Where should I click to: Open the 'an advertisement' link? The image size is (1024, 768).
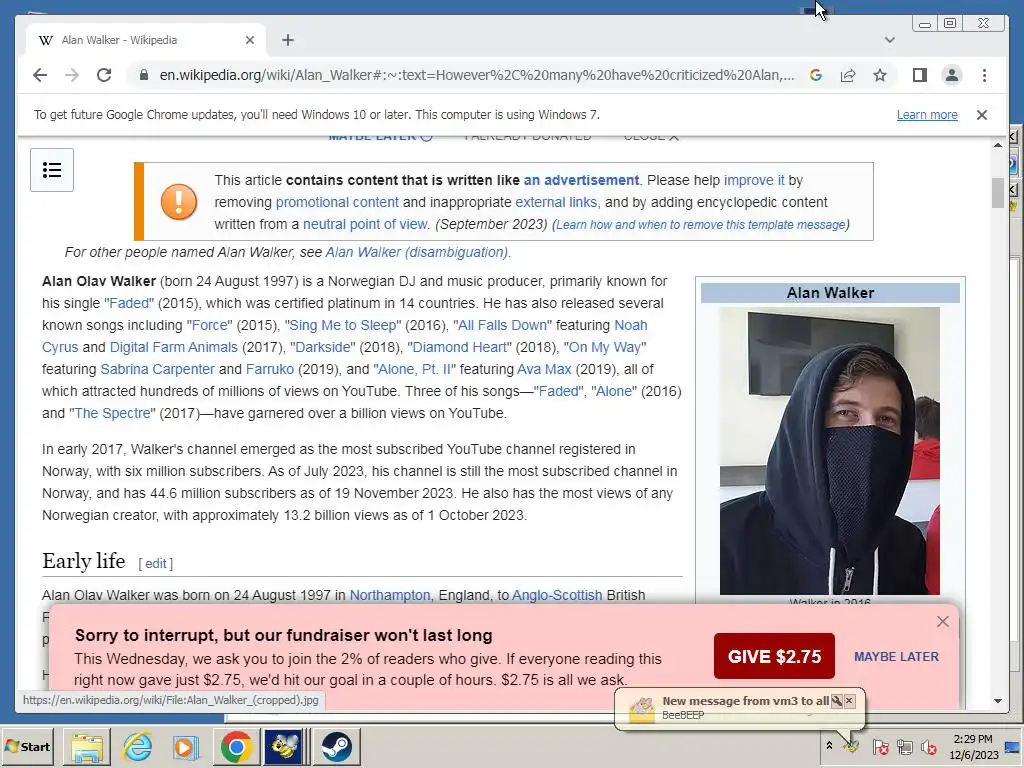[x=581, y=180]
